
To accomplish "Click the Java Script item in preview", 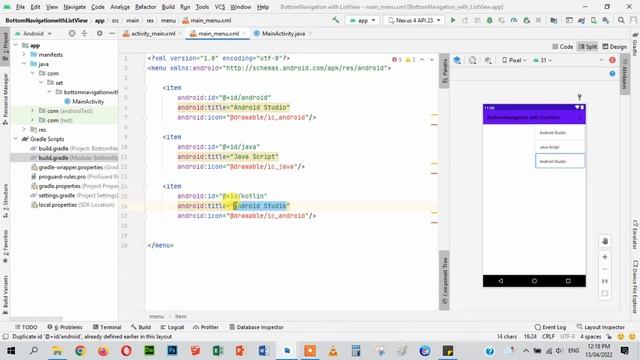I will pos(560,147).
